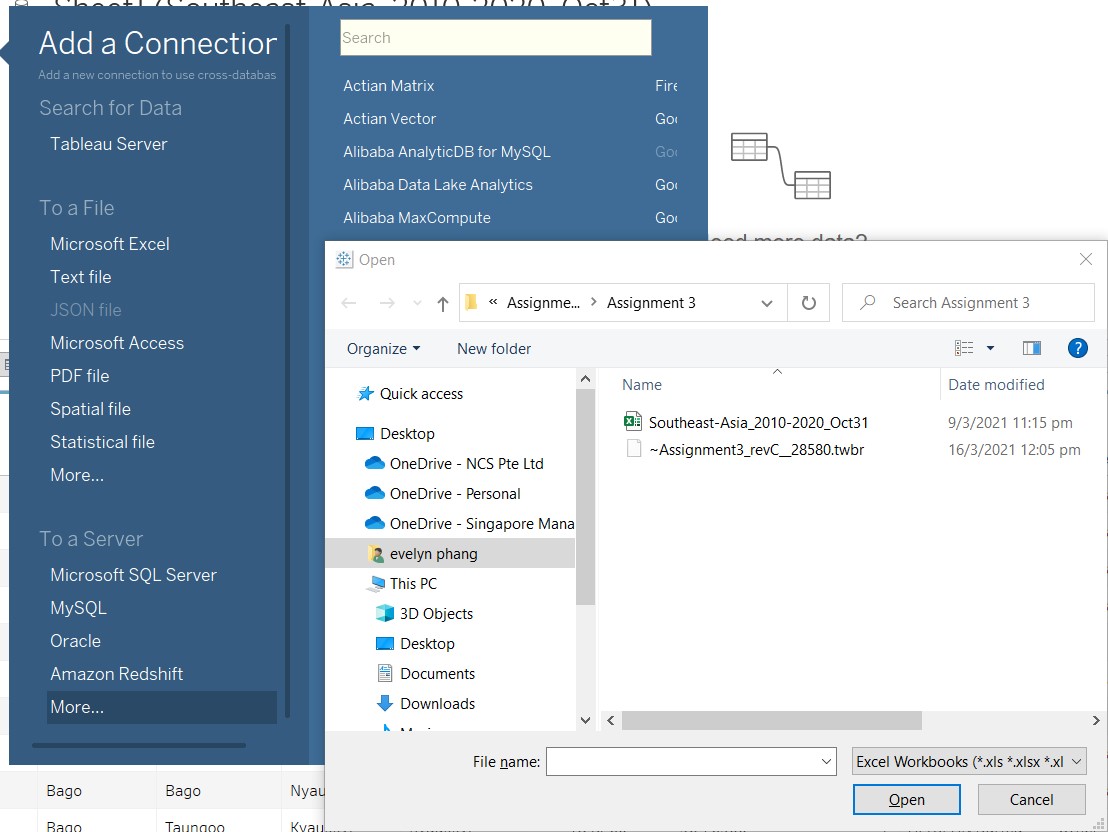The height and width of the screenshot is (832, 1108).
Task: Select the ~Assignment3_revC__28580.twbr file
Action: point(756,450)
